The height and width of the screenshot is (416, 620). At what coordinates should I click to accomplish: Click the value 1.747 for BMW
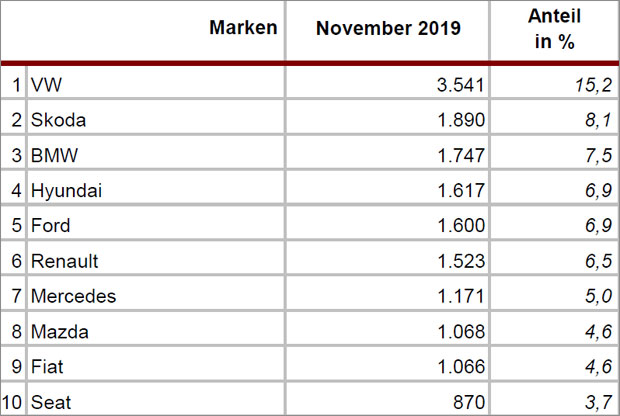click(x=461, y=155)
